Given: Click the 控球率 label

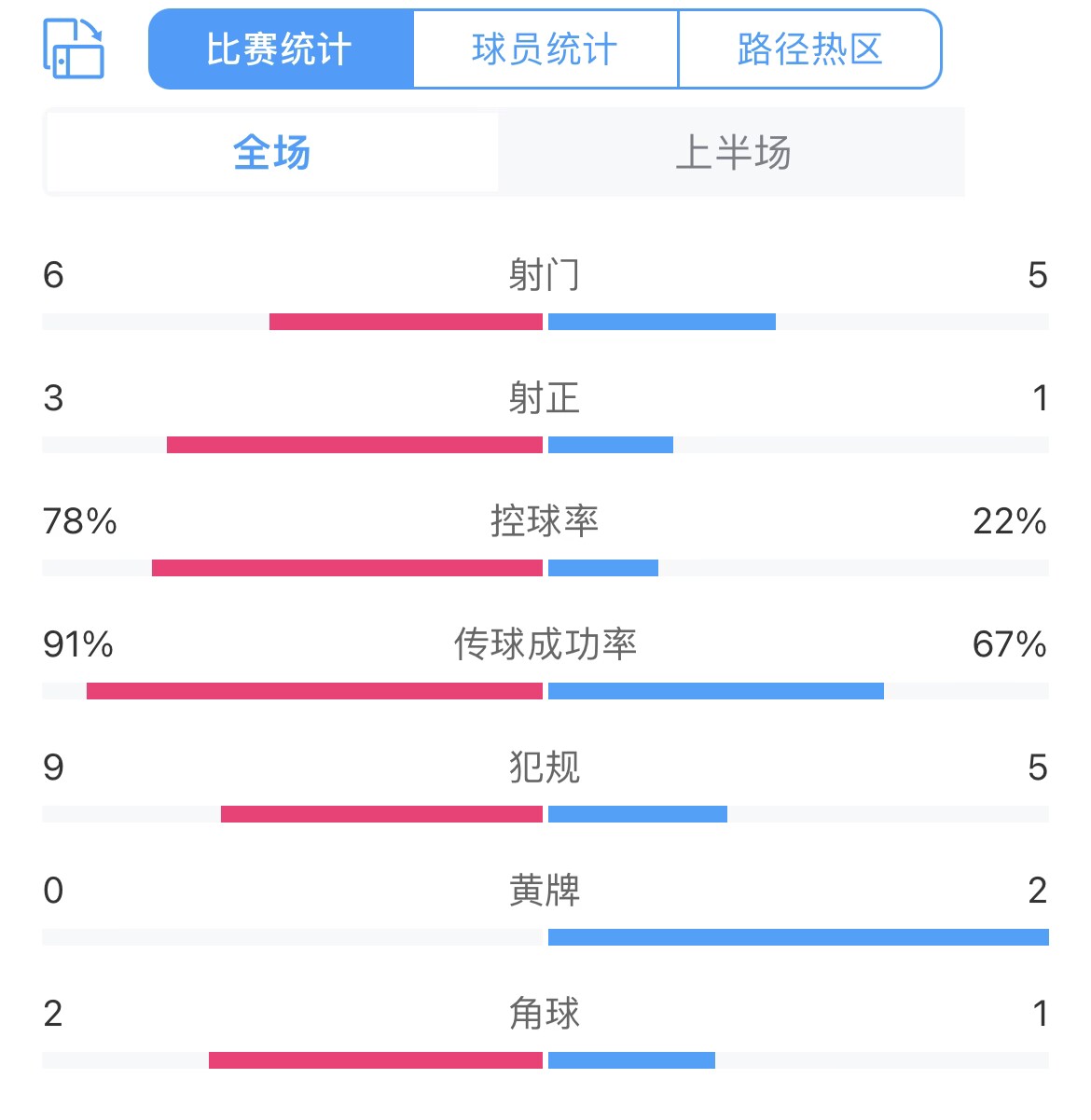Looking at the screenshot, I should coord(545,521).
